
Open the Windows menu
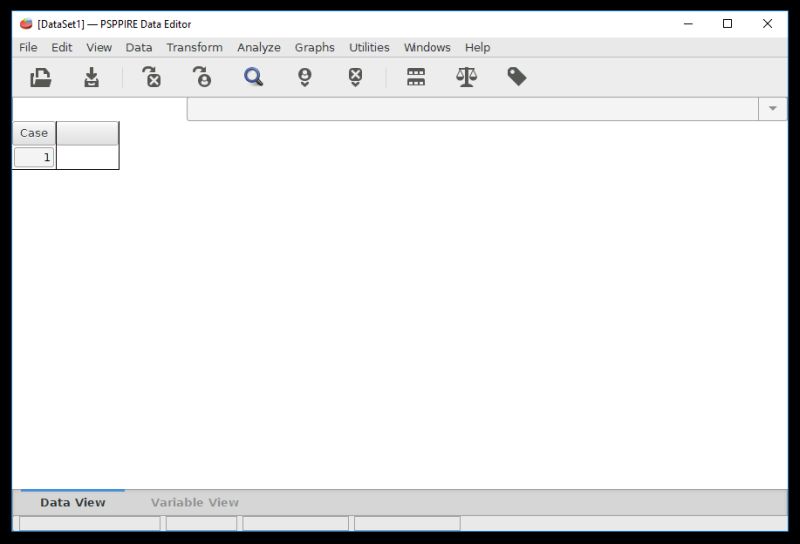[x=427, y=47]
